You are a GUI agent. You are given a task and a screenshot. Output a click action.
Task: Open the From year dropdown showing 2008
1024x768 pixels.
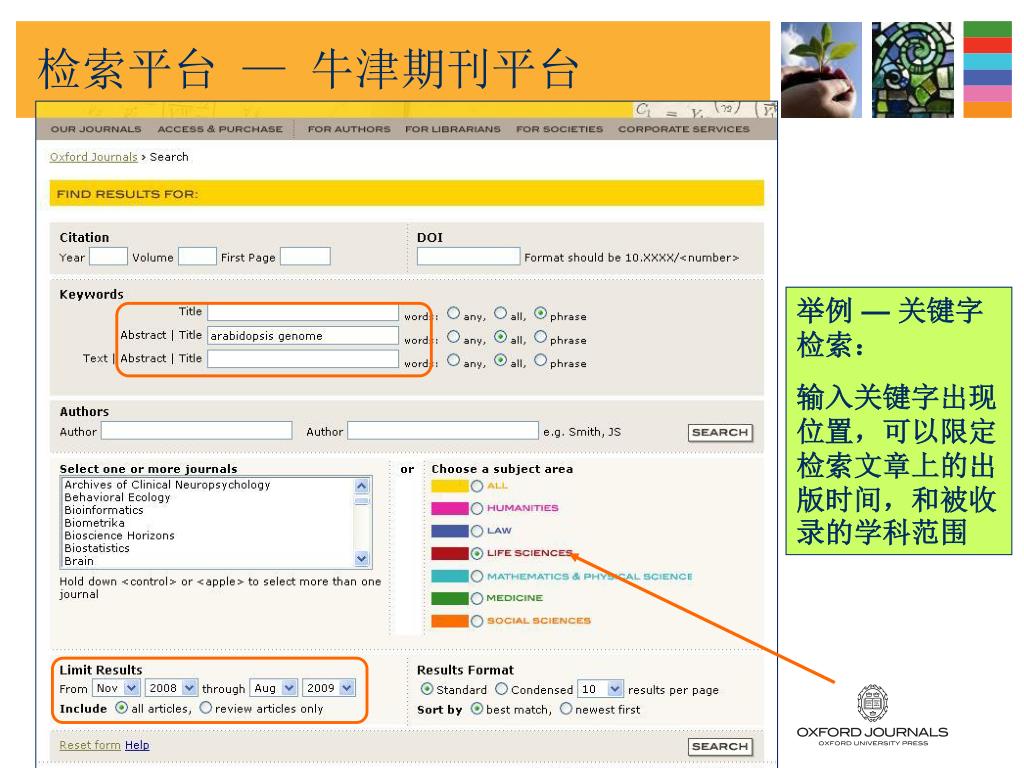(x=171, y=688)
